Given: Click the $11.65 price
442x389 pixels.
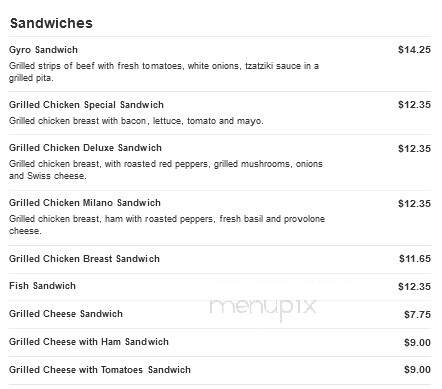Looking at the screenshot, I should (415, 259).
